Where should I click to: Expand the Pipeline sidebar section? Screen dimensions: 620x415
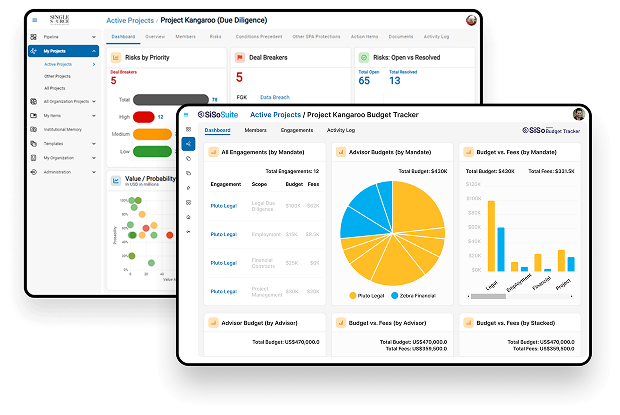click(x=94, y=37)
